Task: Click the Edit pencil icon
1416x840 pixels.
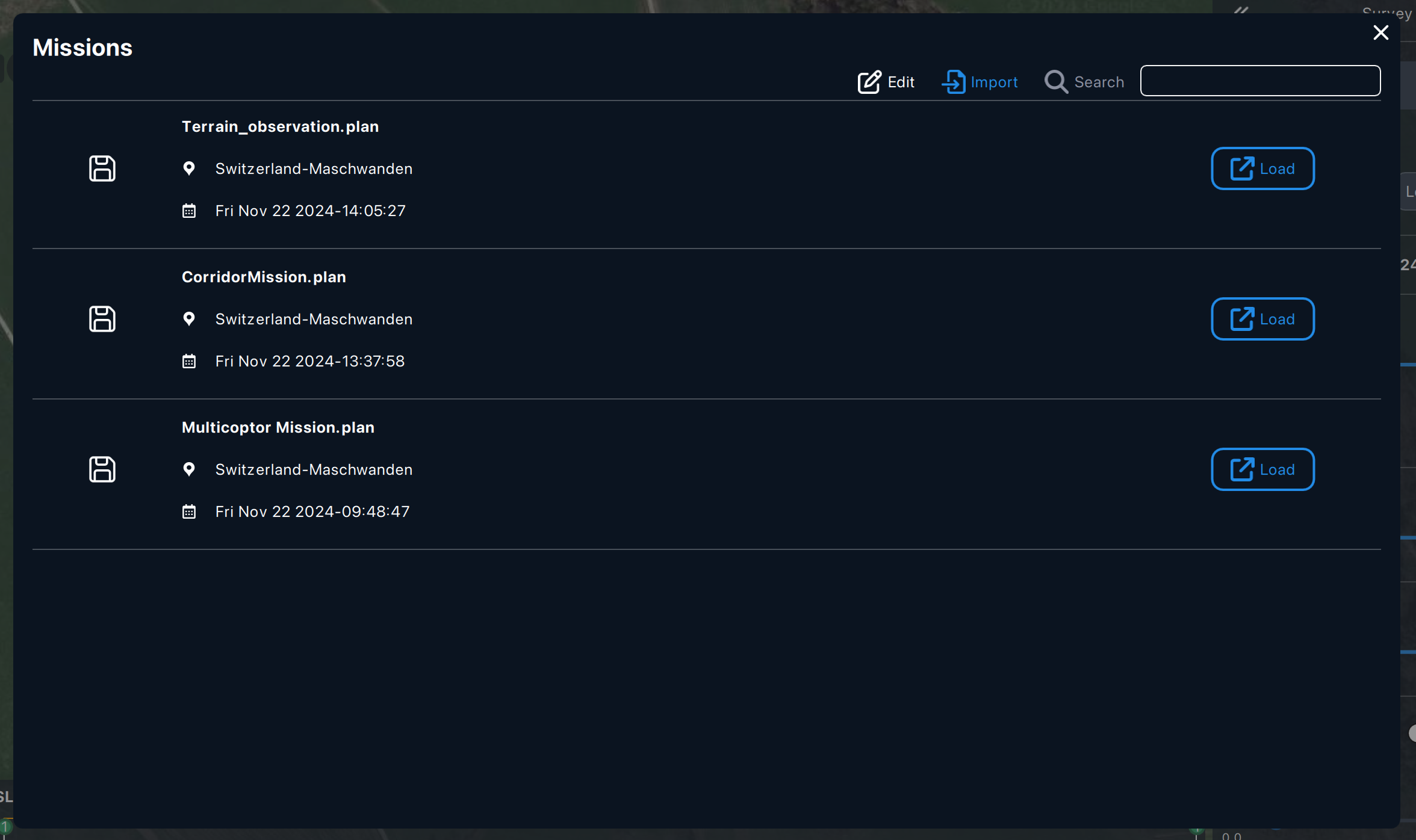Action: (869, 82)
